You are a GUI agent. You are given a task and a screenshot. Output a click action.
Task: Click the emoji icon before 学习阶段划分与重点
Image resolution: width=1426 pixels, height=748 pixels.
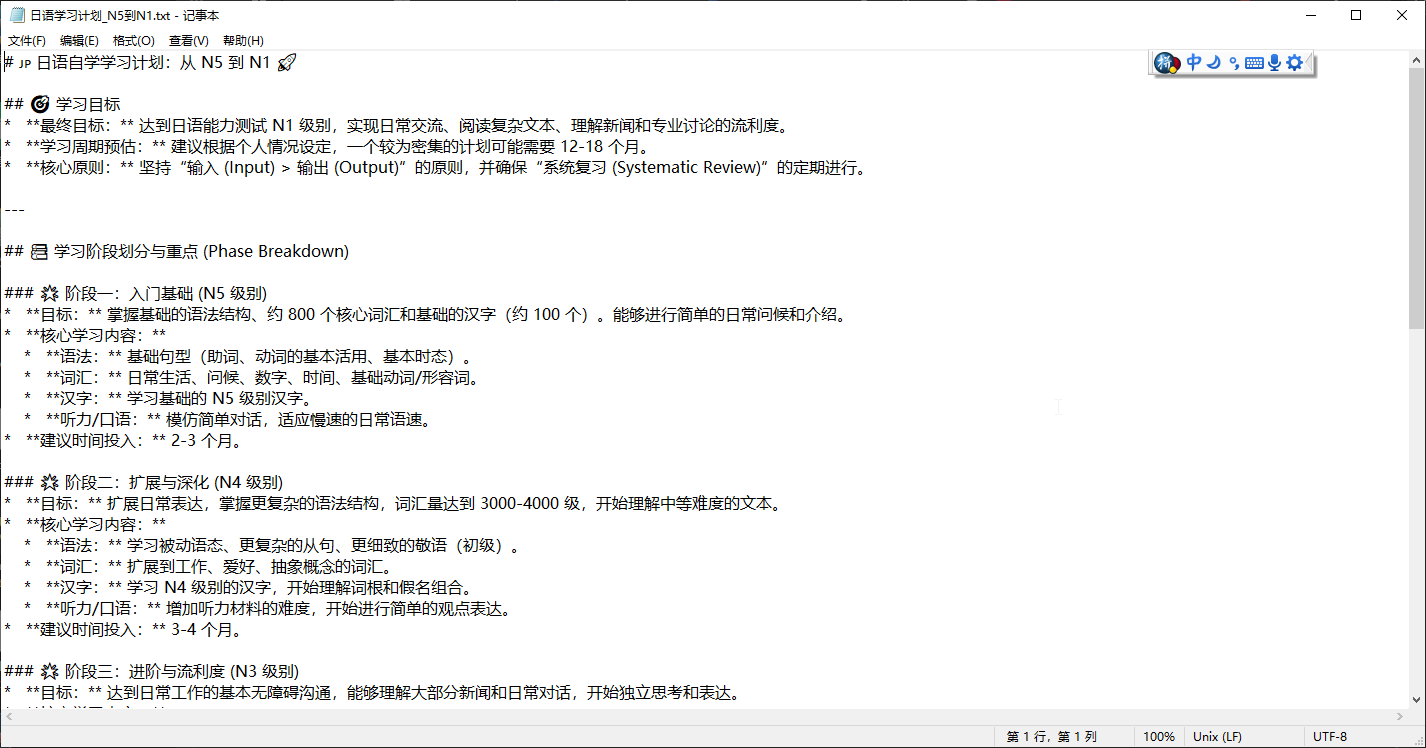(x=39, y=251)
